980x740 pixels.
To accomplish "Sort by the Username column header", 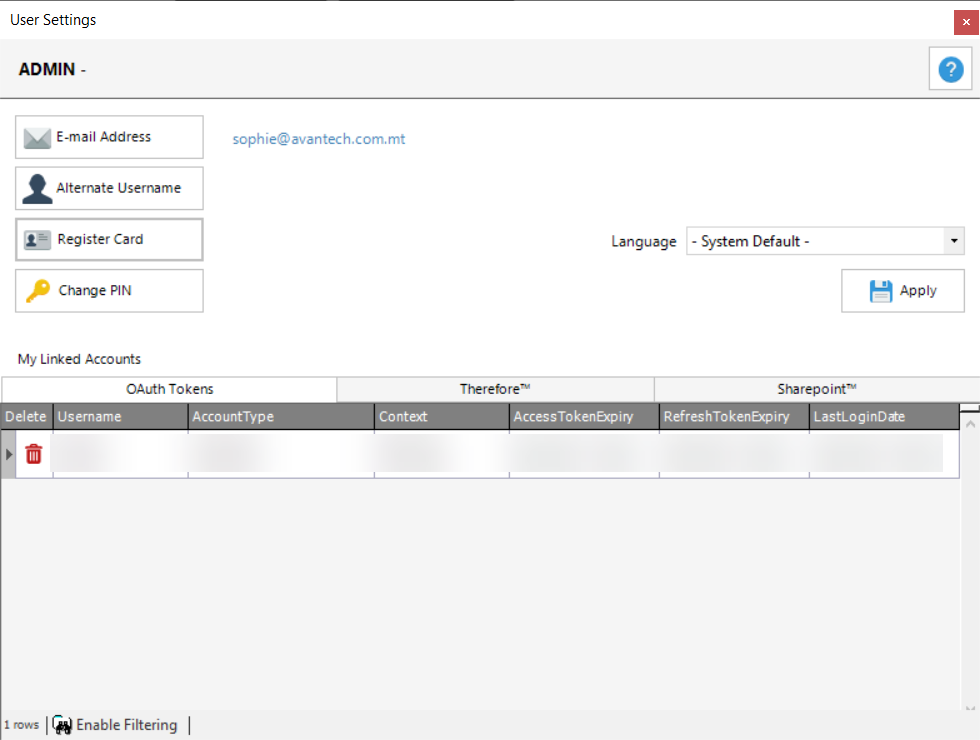I will tap(120, 417).
